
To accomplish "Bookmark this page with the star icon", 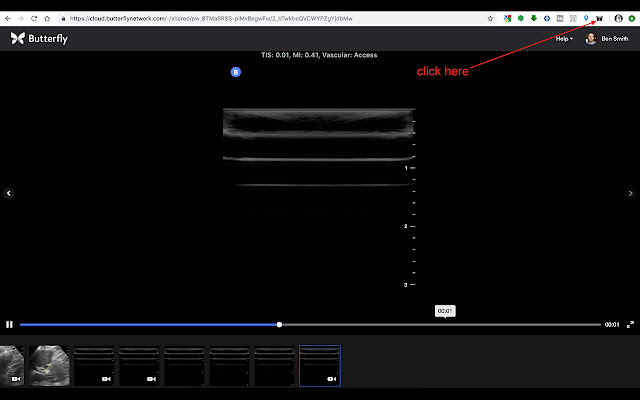I will pos(490,18).
